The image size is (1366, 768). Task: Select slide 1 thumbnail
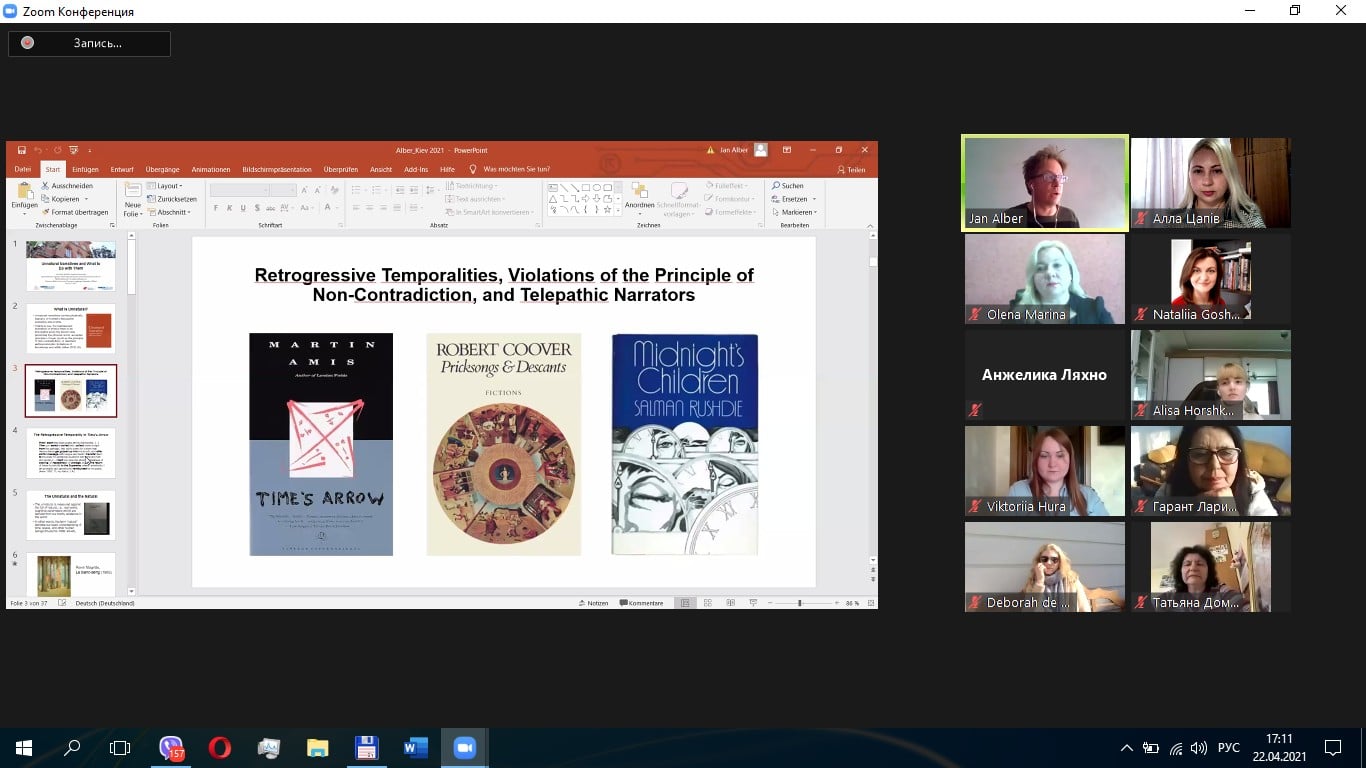(x=71, y=265)
